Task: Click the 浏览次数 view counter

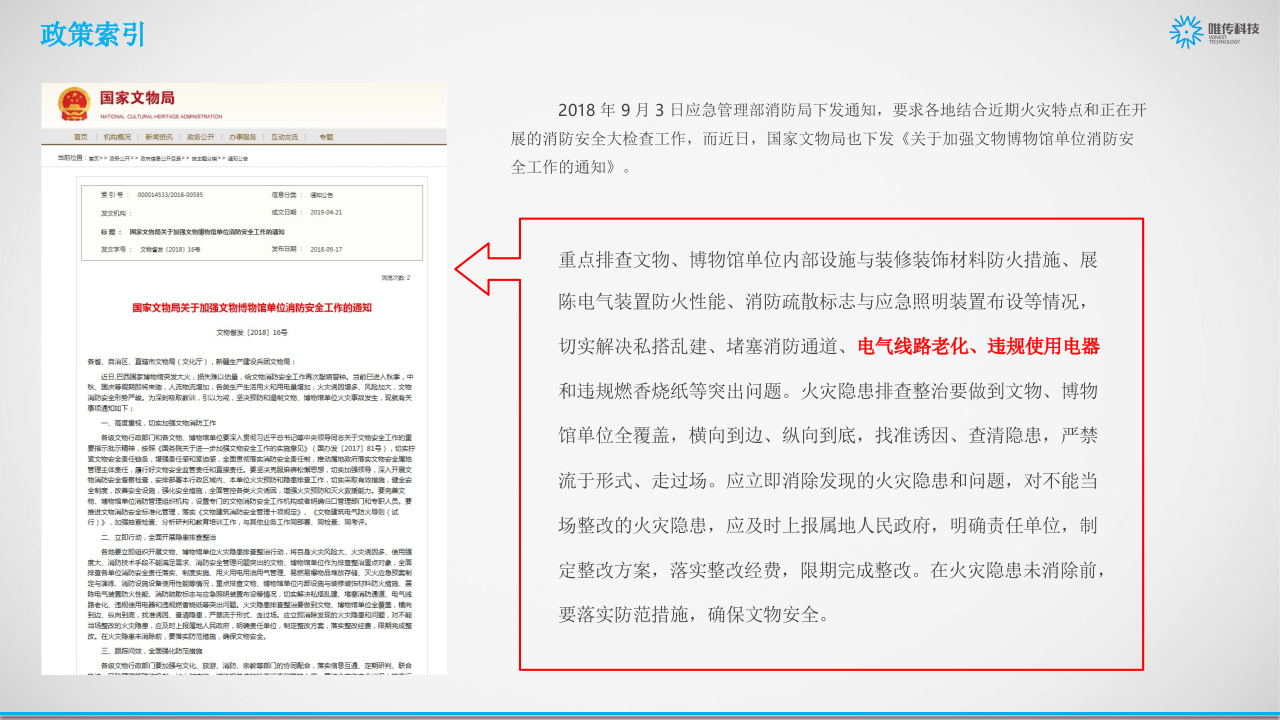Action: [x=397, y=276]
